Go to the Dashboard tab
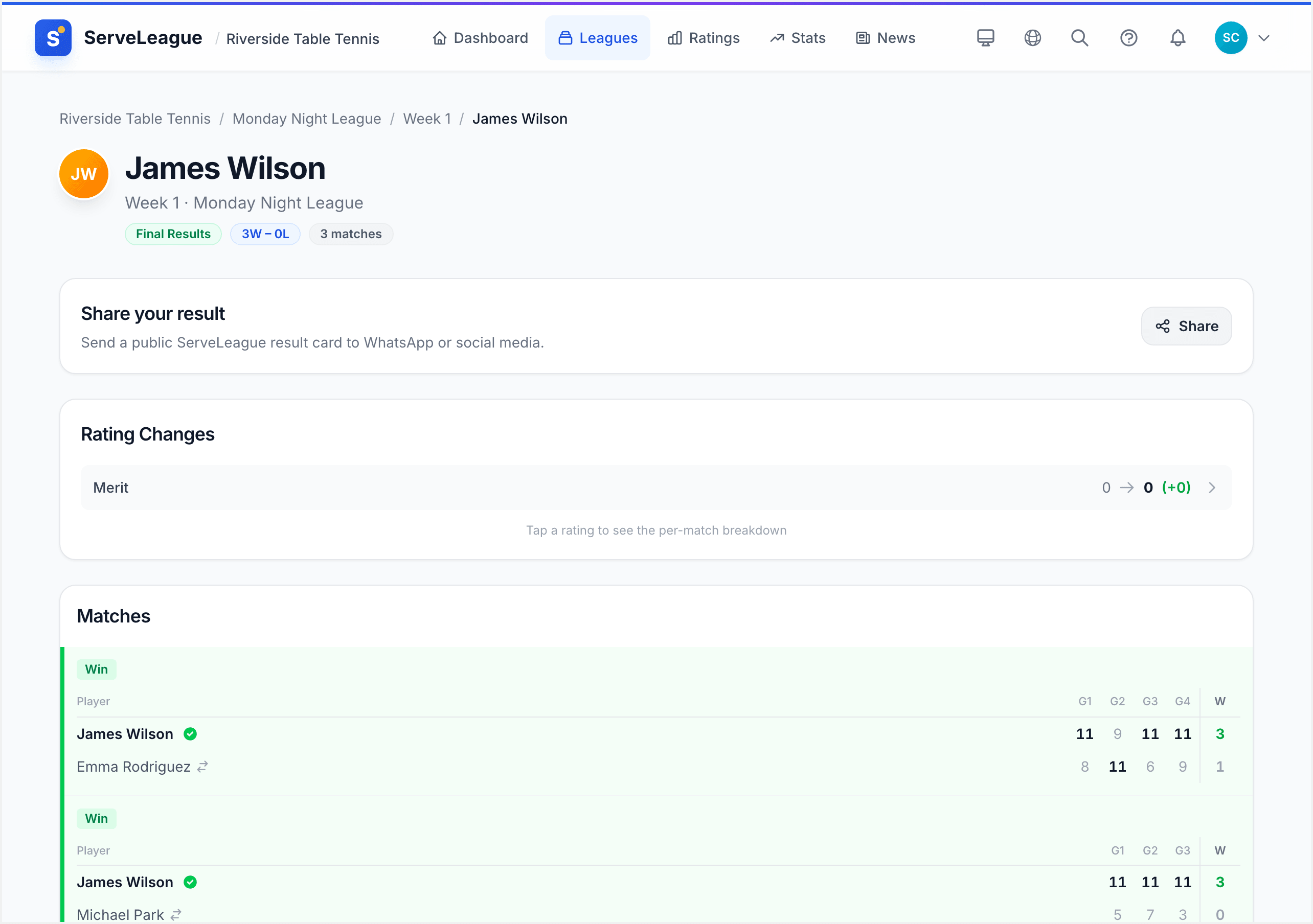 pyautogui.click(x=480, y=38)
